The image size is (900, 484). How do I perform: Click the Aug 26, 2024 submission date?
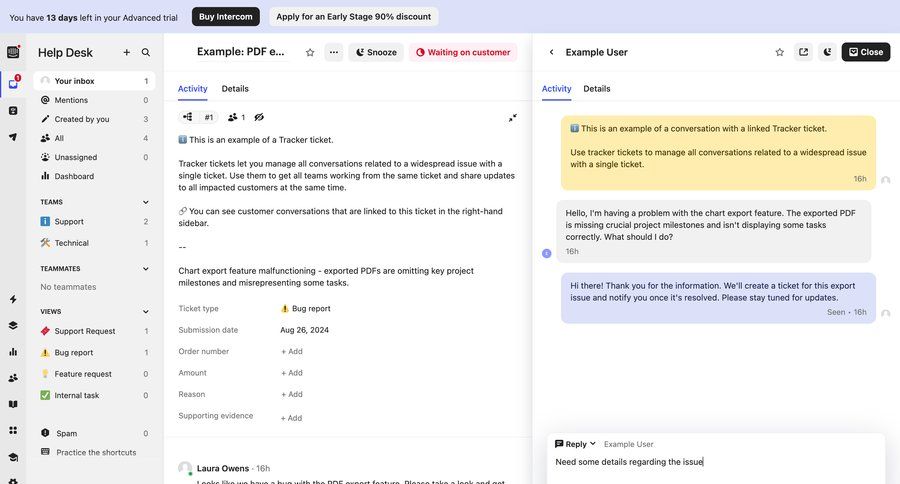(x=304, y=330)
